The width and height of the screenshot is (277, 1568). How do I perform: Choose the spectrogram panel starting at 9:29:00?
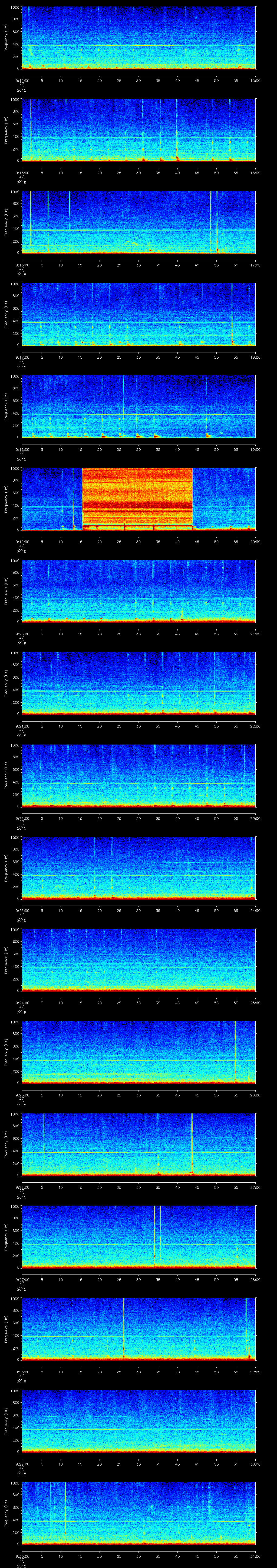(x=138, y=1422)
